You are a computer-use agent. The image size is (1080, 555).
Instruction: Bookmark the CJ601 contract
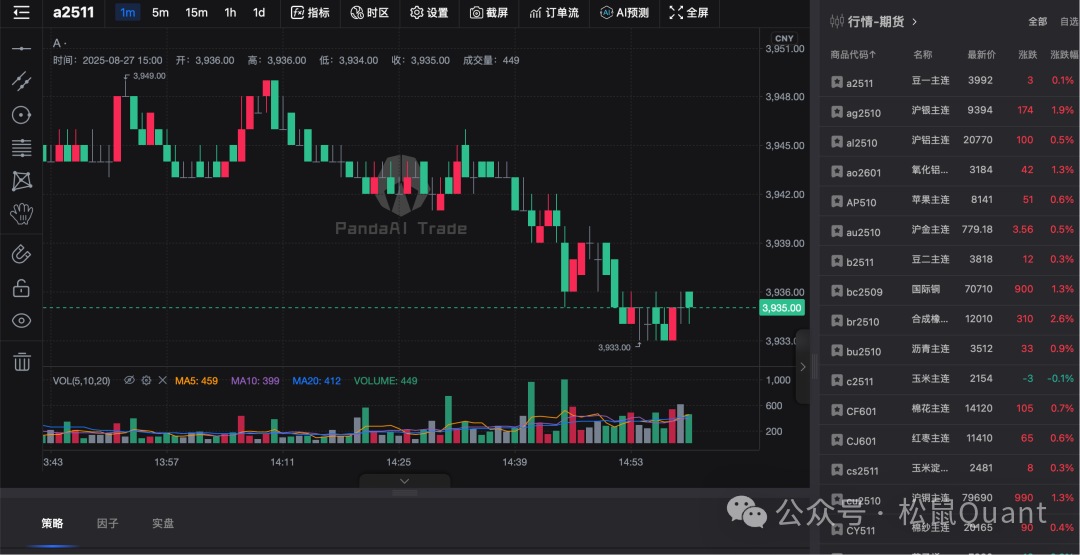tap(836, 441)
